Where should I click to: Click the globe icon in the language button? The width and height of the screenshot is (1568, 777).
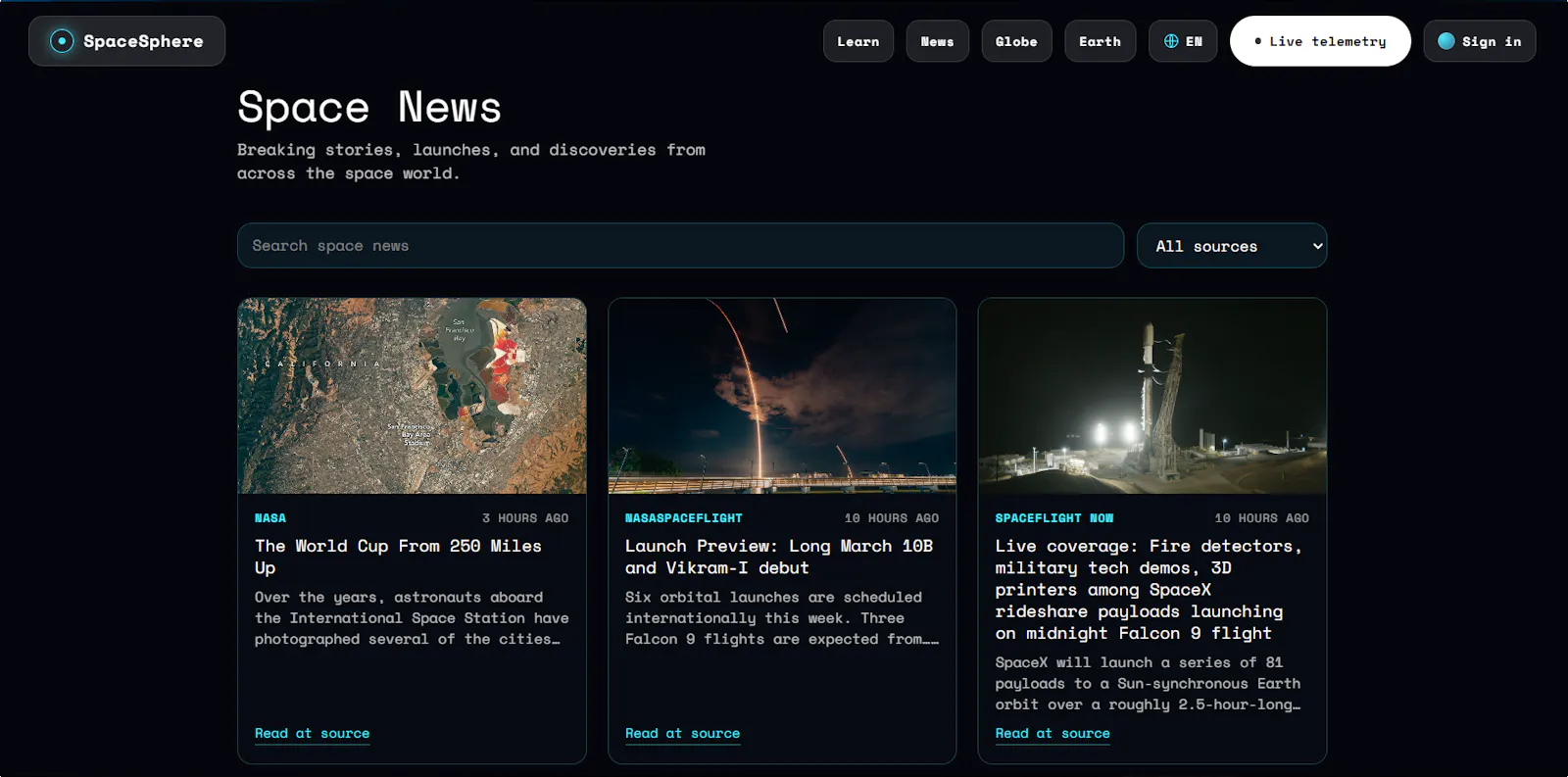click(x=1171, y=41)
